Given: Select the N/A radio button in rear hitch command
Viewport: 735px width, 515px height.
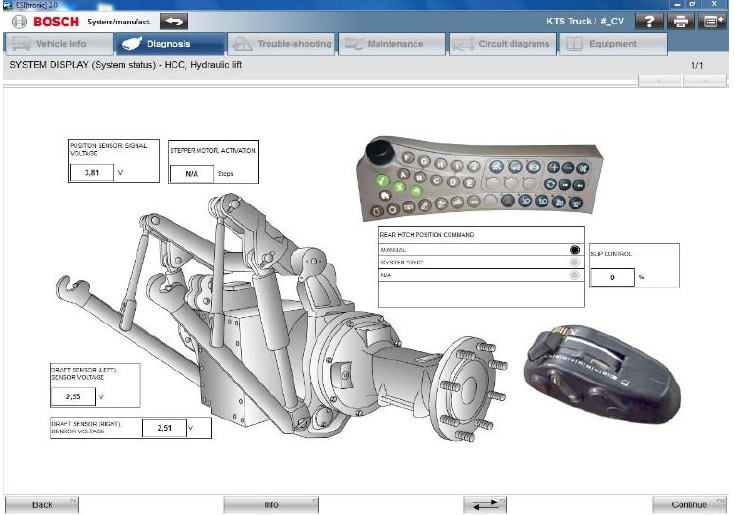Looking at the screenshot, I should click(575, 275).
